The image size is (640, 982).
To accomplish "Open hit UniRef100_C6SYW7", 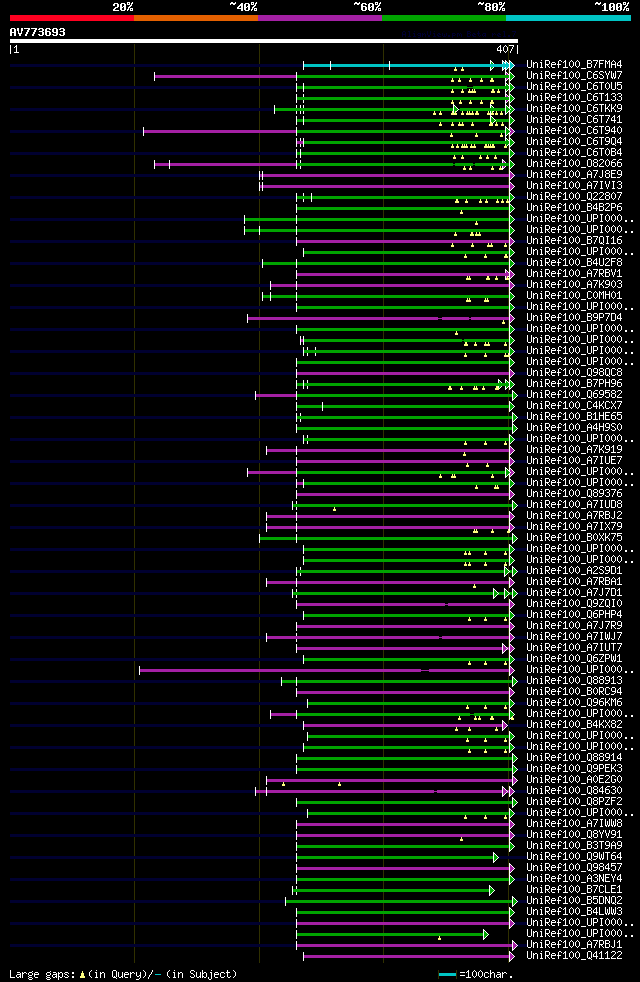I will click(x=574, y=76).
